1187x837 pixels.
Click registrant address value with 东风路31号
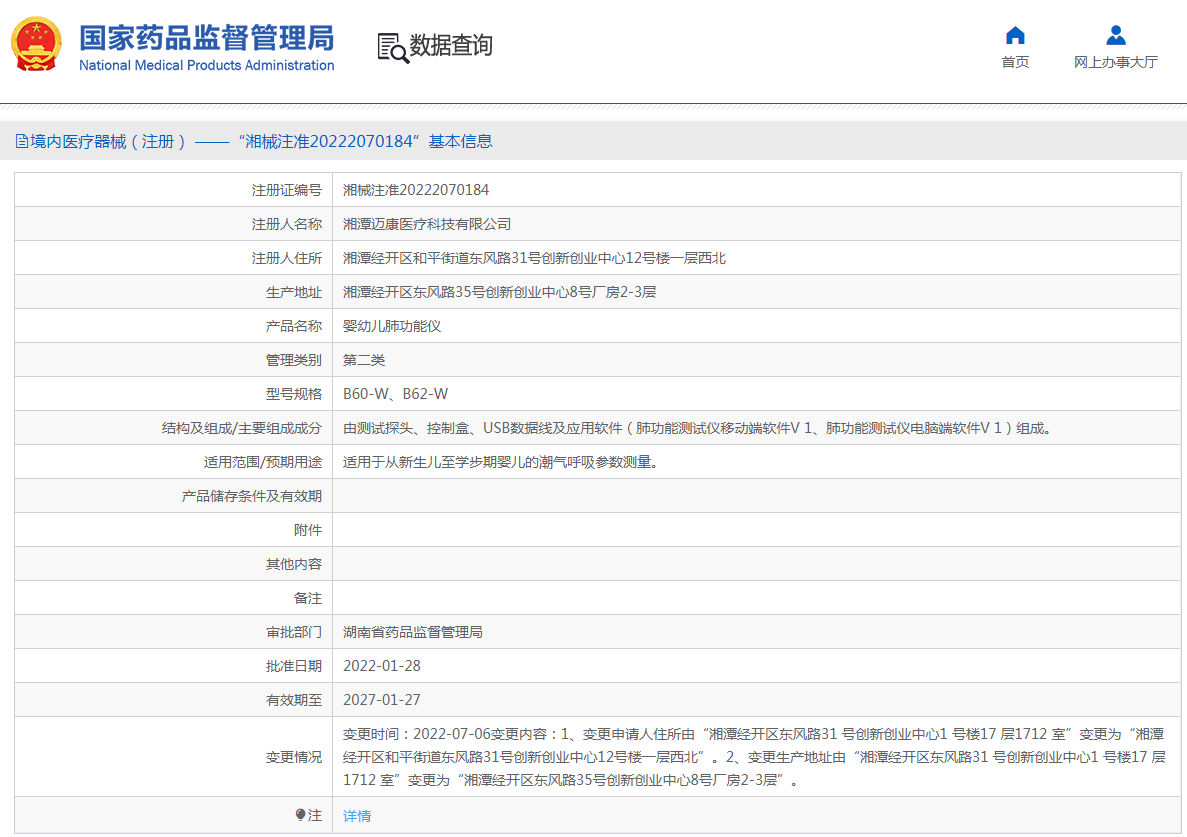534,258
